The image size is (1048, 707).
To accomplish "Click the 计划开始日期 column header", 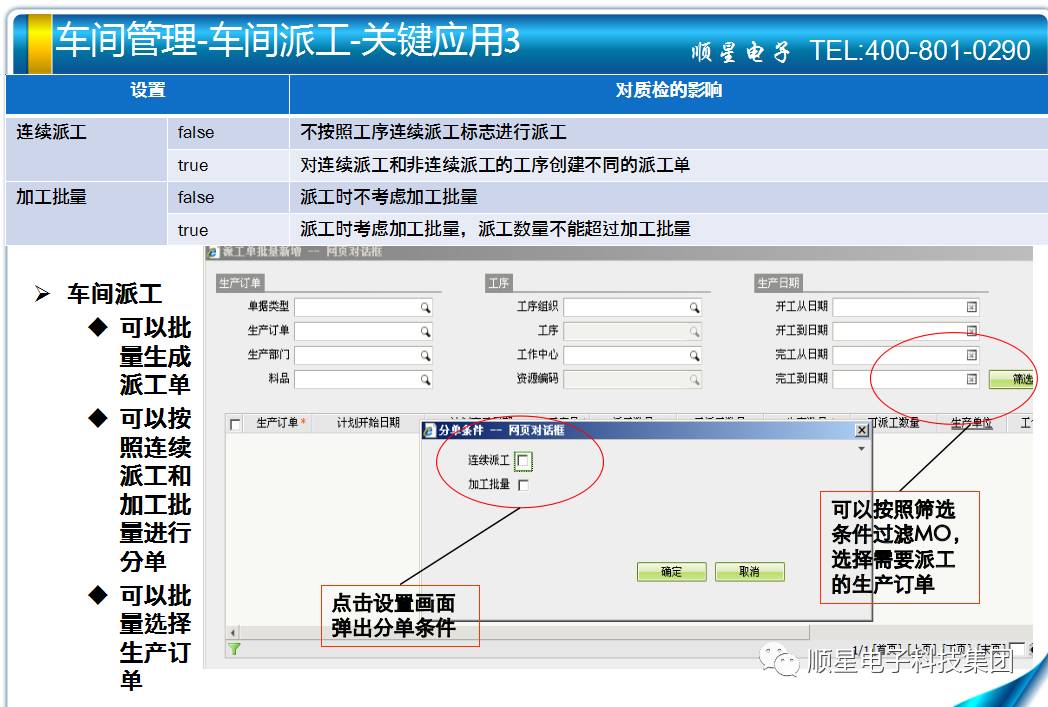I will (x=368, y=424).
